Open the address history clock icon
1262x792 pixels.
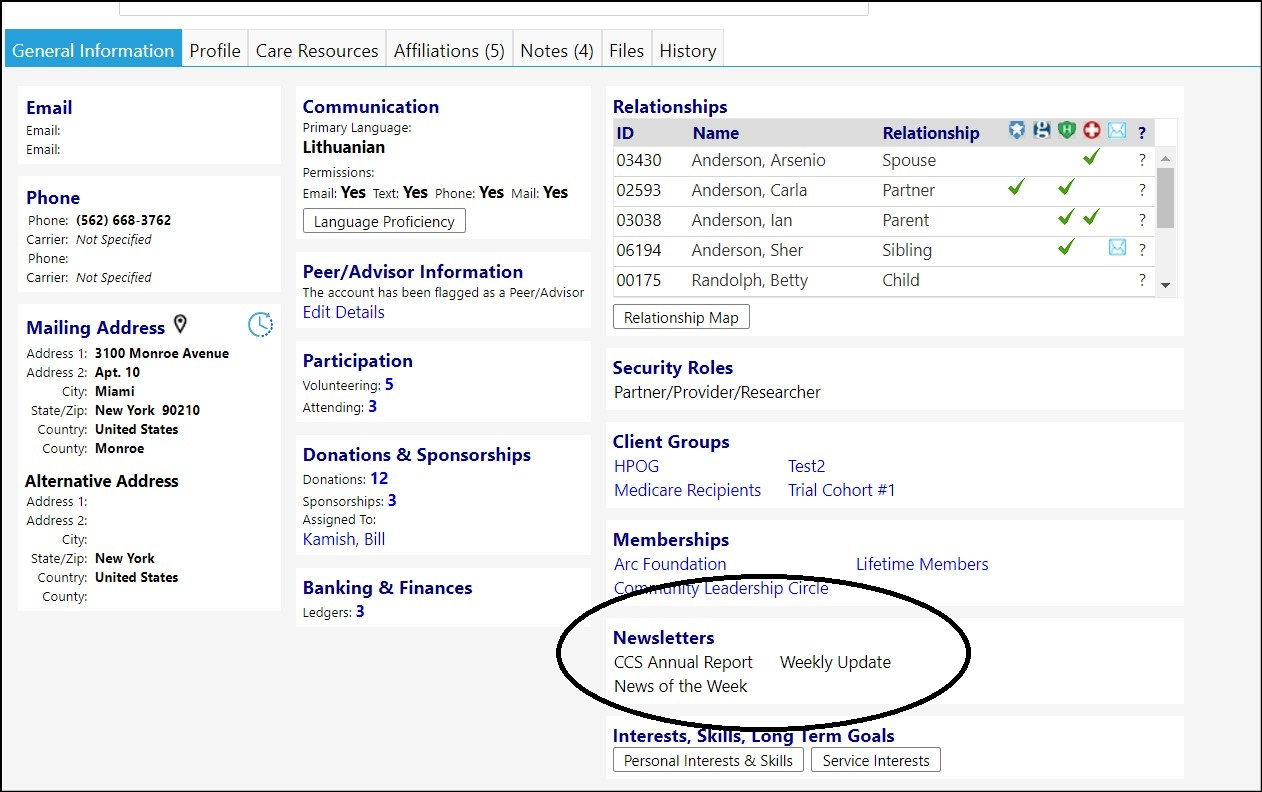tap(260, 324)
